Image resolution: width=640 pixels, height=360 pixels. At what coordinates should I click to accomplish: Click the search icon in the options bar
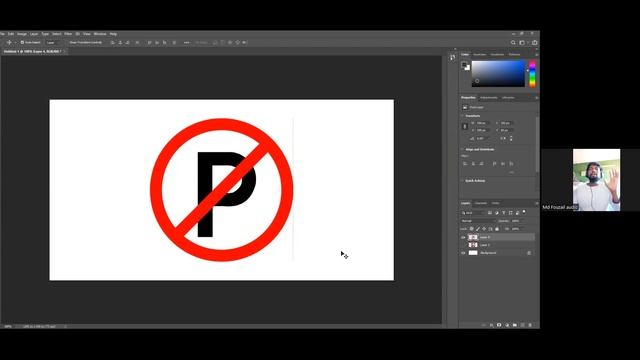tap(513, 42)
